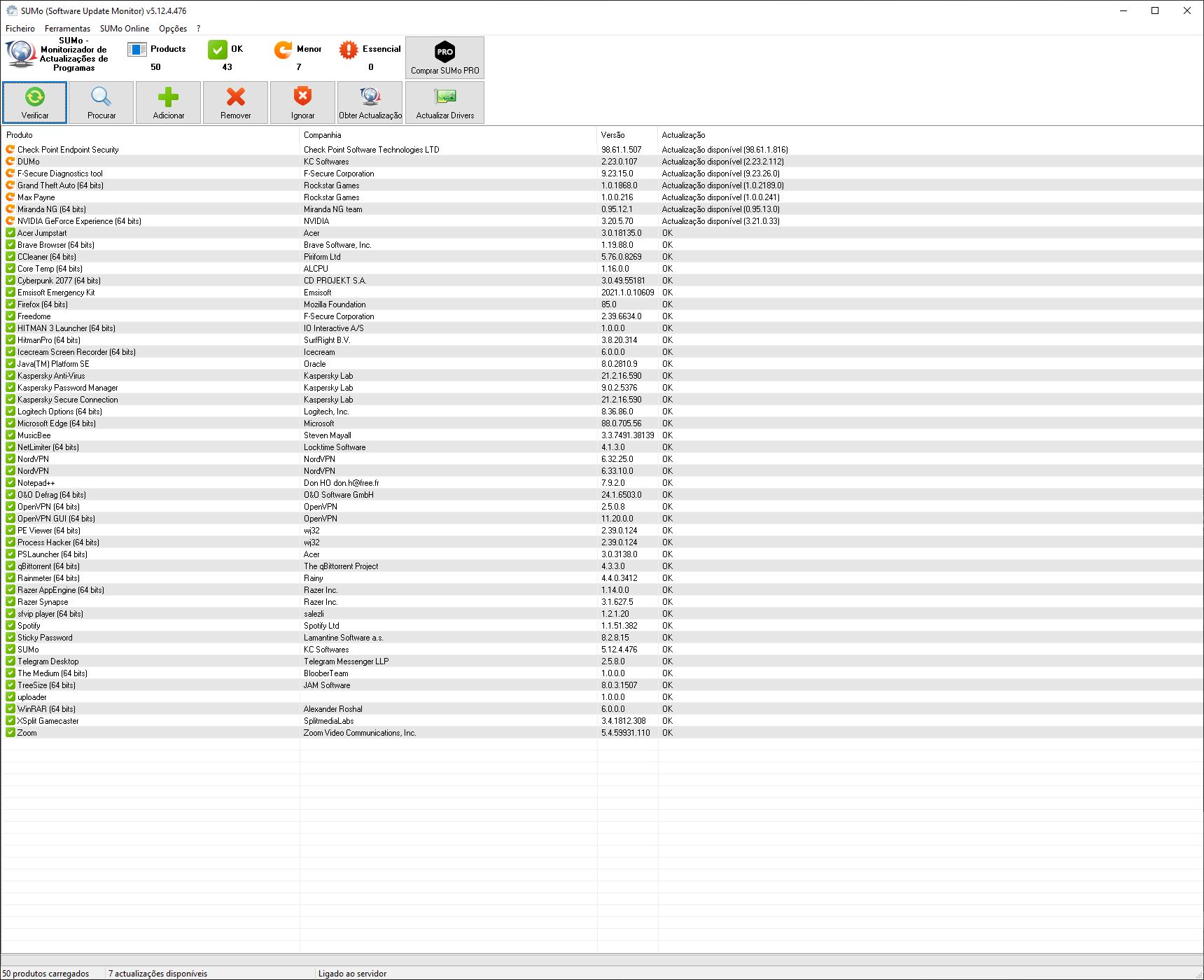Sort list by Companhia column header
This screenshot has height=980, width=1204.
coord(449,135)
